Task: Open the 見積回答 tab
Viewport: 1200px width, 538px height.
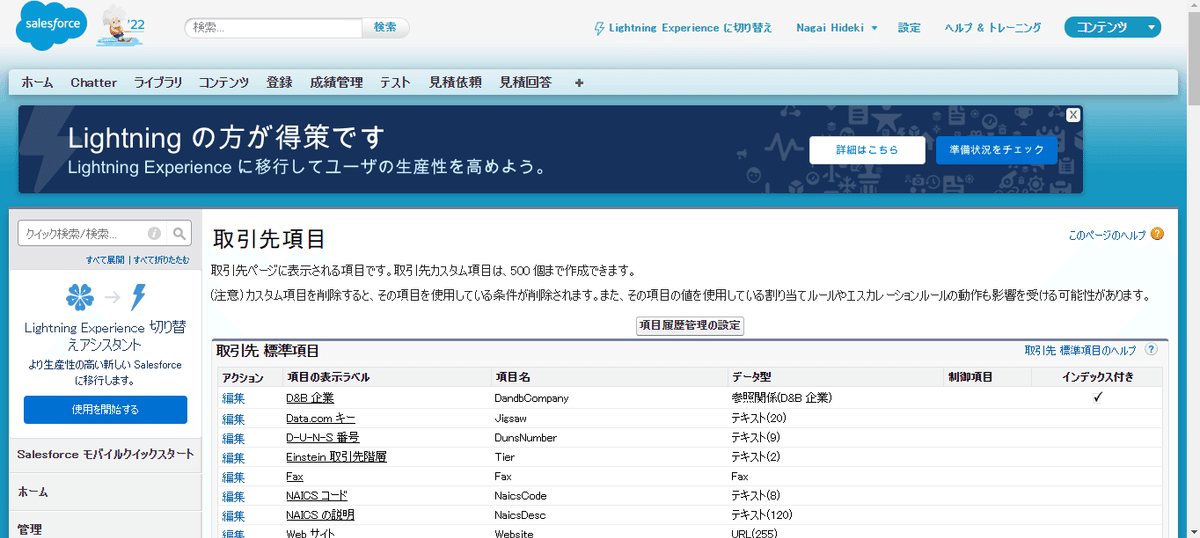Action: pyautogui.click(x=525, y=82)
